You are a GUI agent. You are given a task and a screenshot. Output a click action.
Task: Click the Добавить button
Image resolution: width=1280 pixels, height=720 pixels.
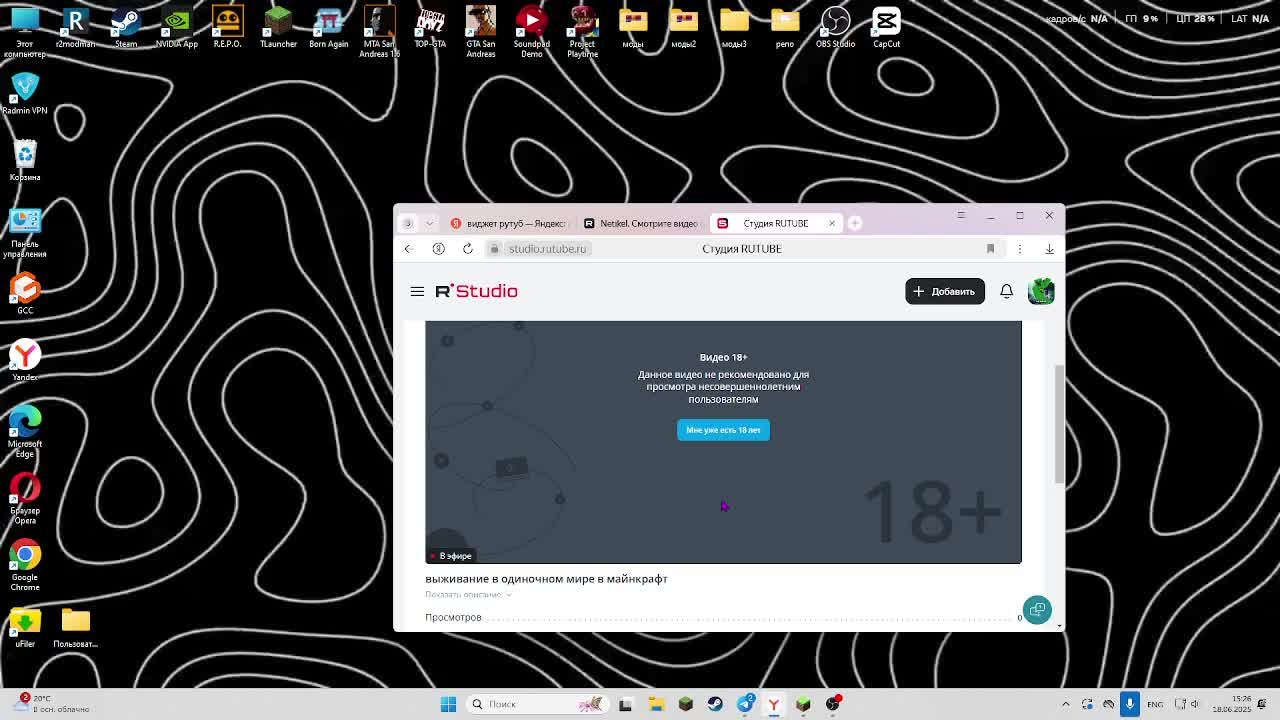pyautogui.click(x=944, y=291)
